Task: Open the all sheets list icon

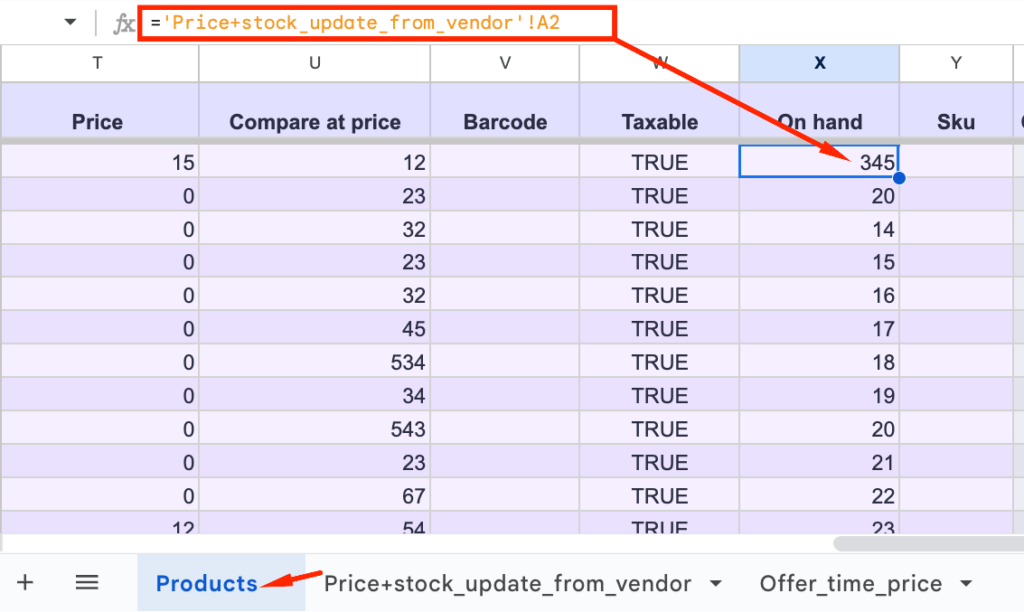Action: pos(87,583)
